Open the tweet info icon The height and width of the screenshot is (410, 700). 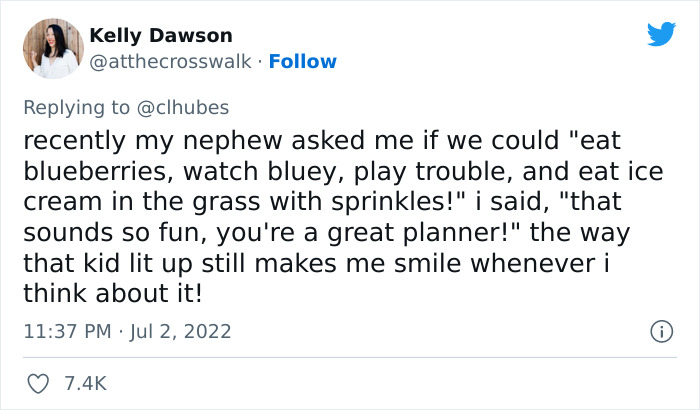(660, 331)
